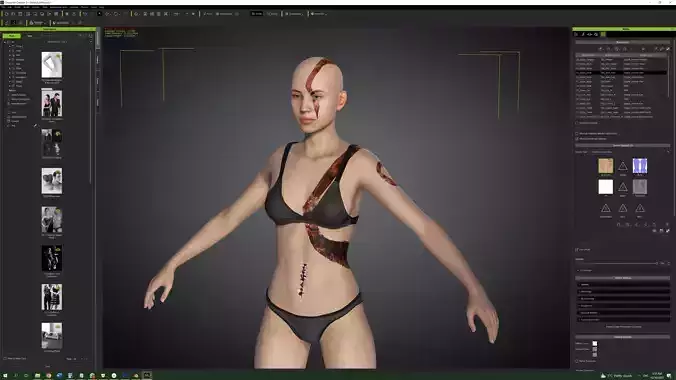Toggle the checkbox under the color swatches
676x380 pixels.
(x=577, y=361)
